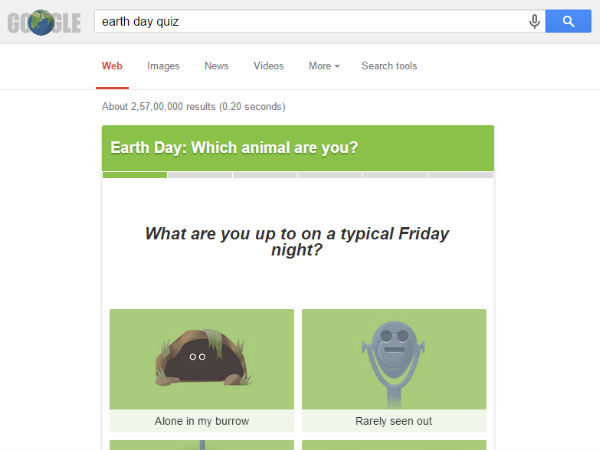Switch to the News tab
Viewport: 600px width, 450px height.
[x=216, y=66]
